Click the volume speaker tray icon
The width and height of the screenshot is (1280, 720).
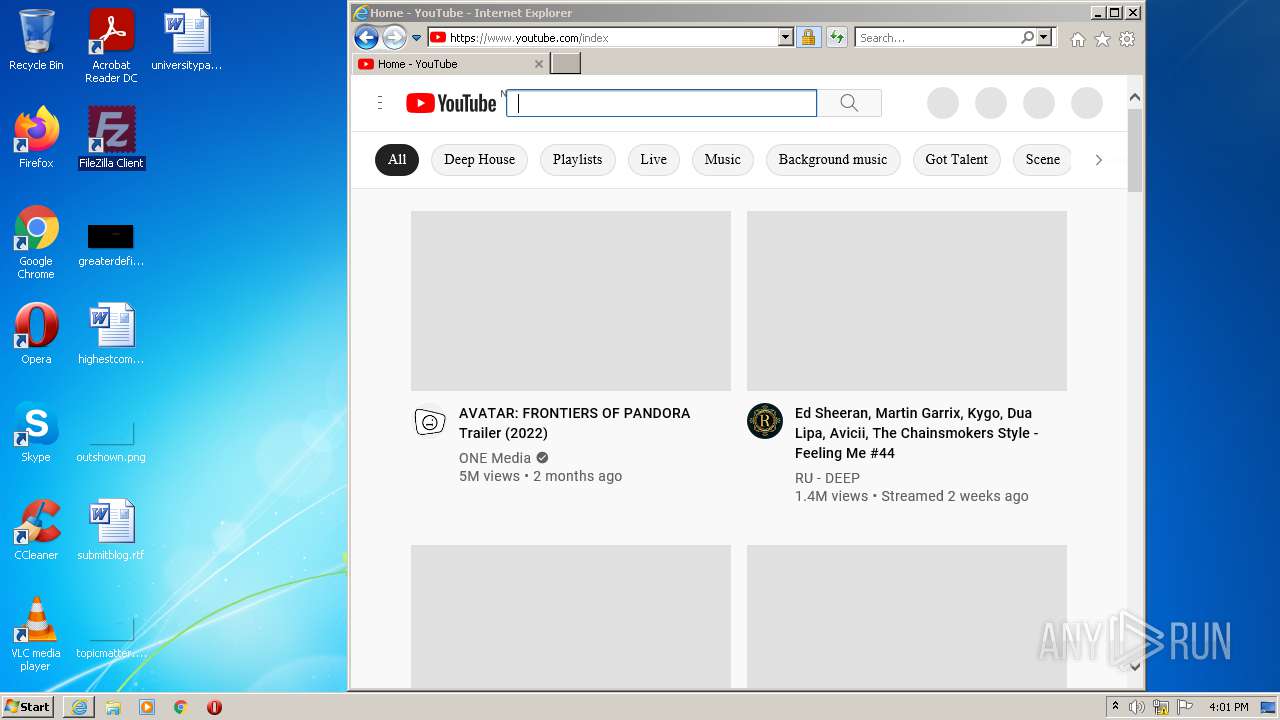click(1137, 707)
